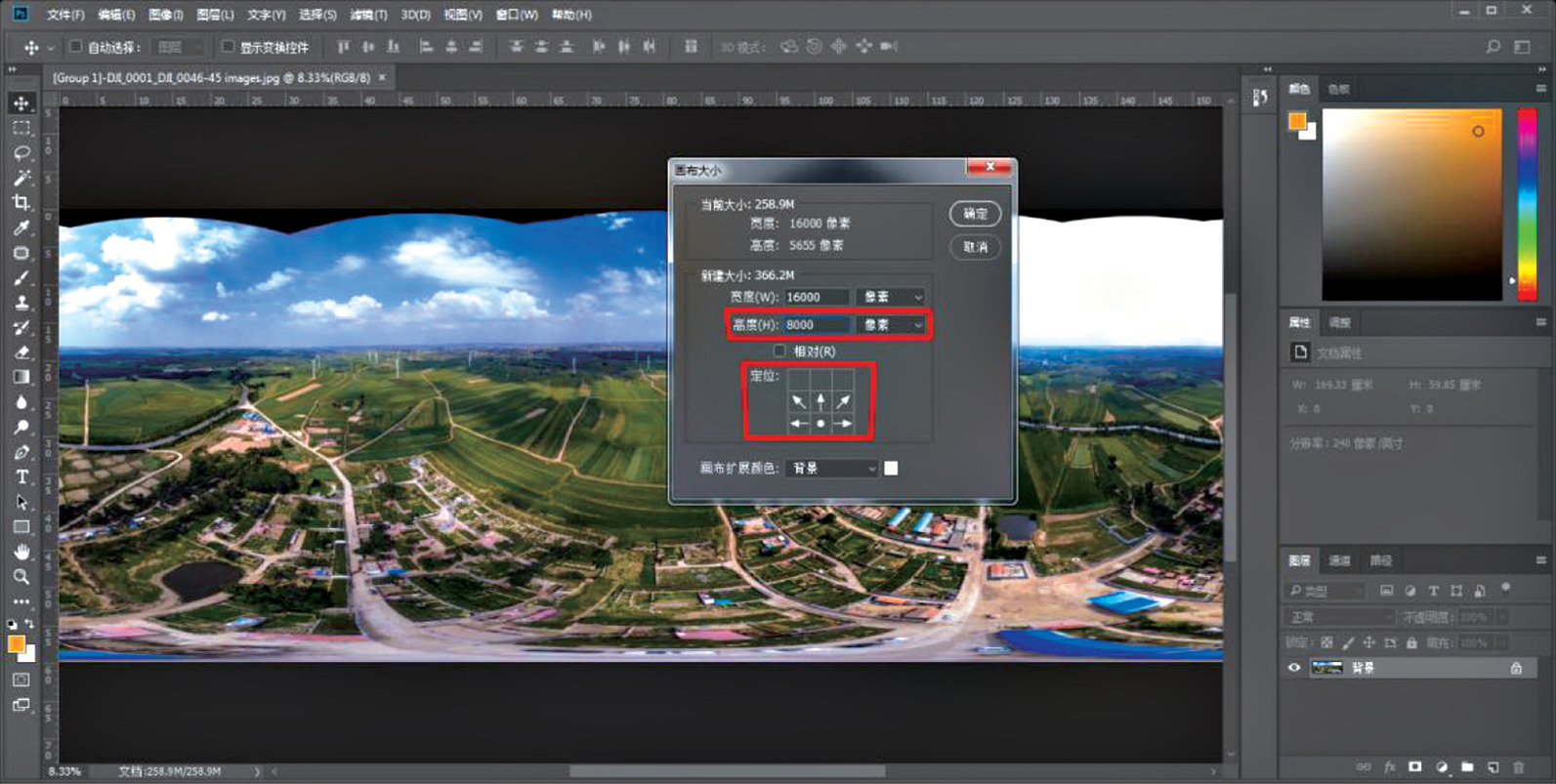Activate the Zoom tool

21,576
